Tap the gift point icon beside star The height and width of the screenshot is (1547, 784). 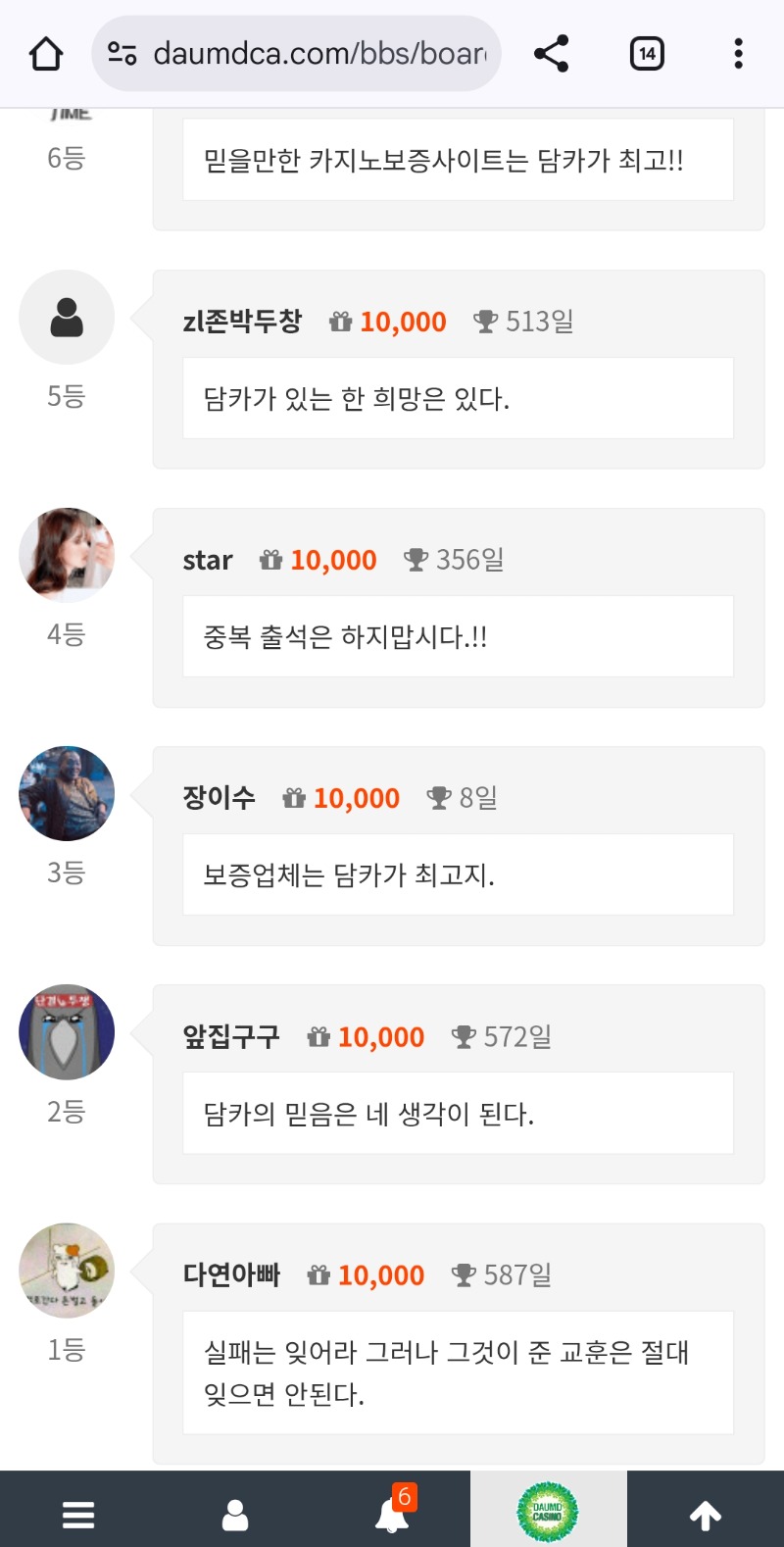point(270,560)
